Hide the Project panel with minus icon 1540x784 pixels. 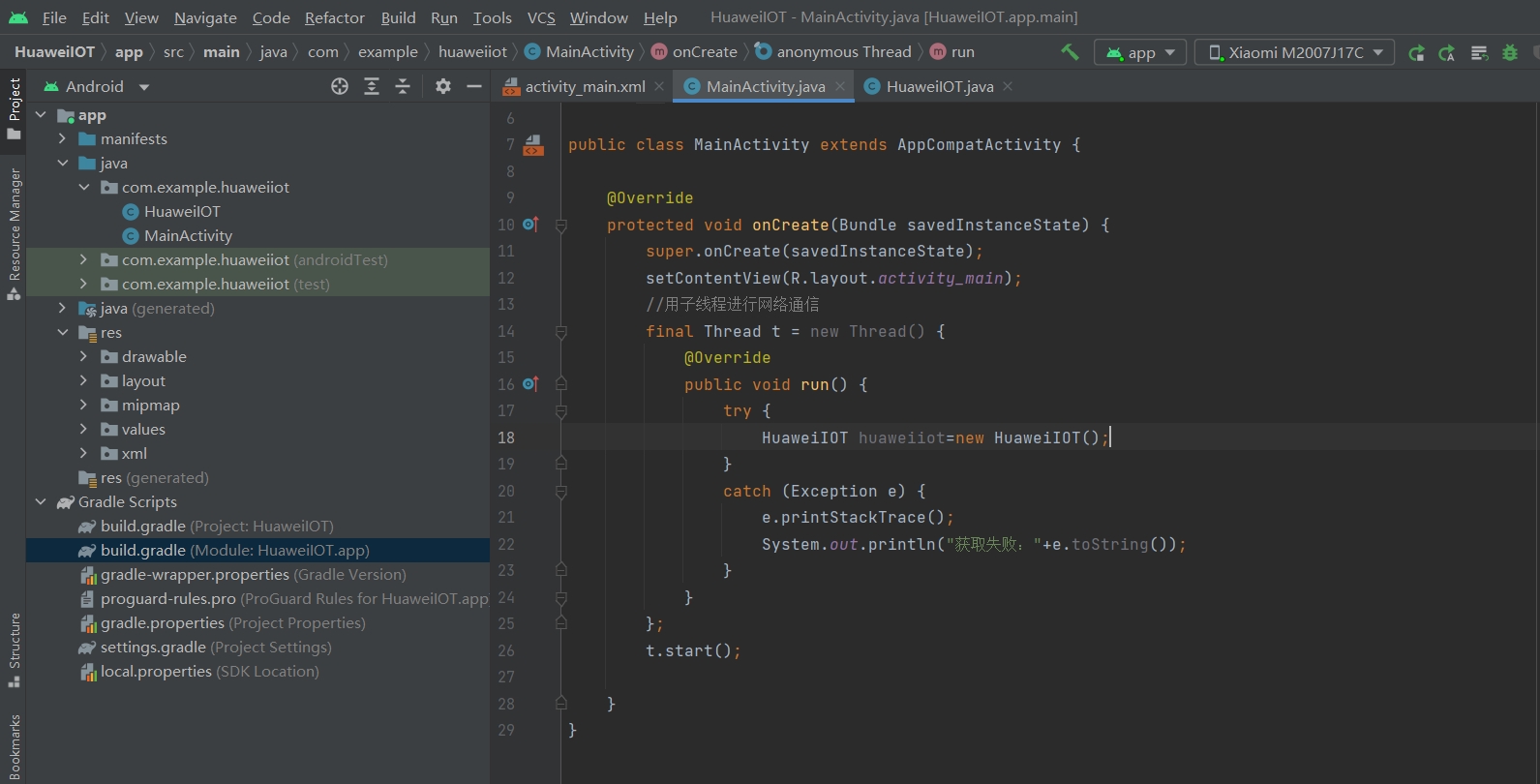coord(474,86)
